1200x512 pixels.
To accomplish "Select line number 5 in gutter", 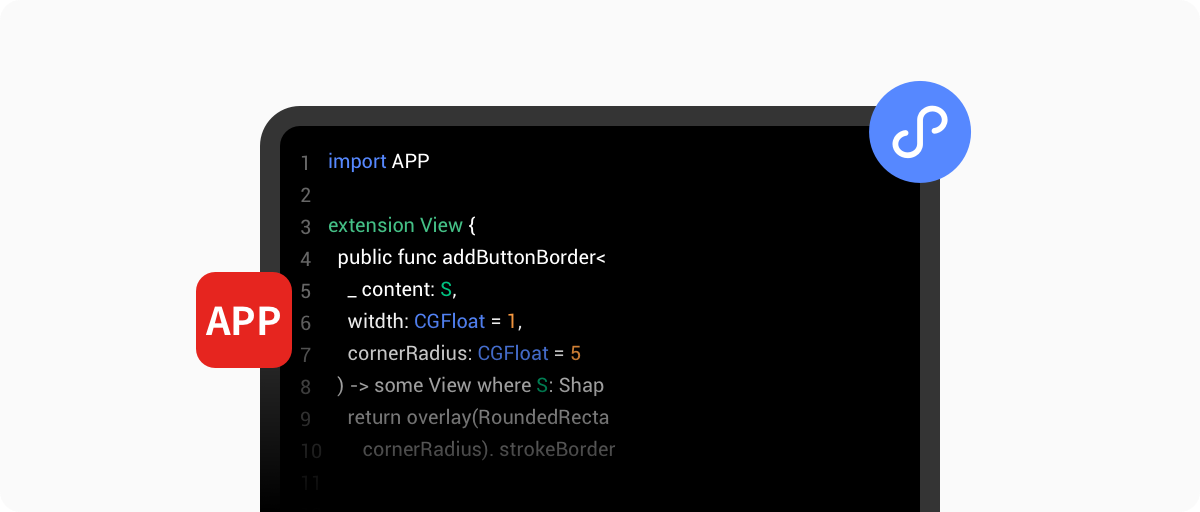I will pos(305,291).
